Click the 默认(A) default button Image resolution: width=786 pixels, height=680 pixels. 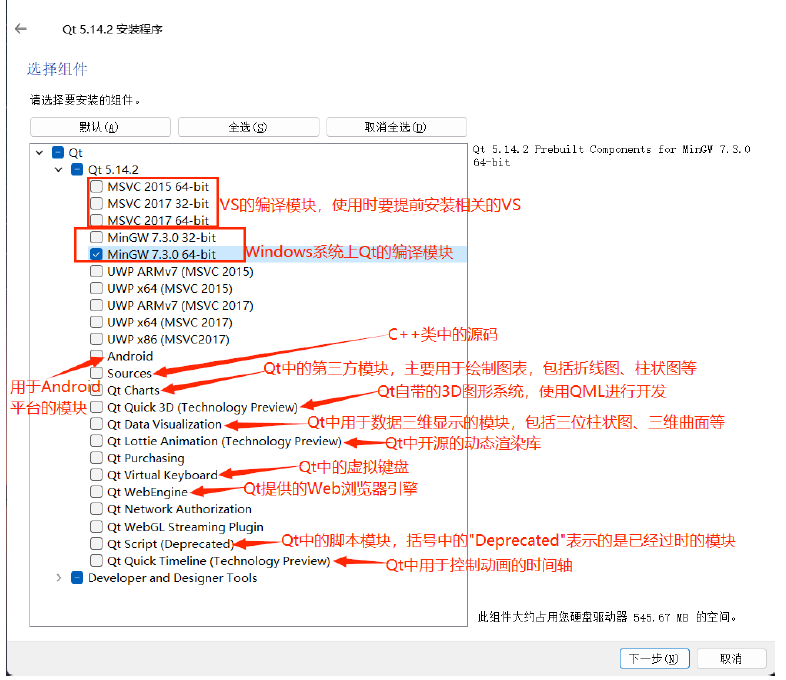click(100, 127)
